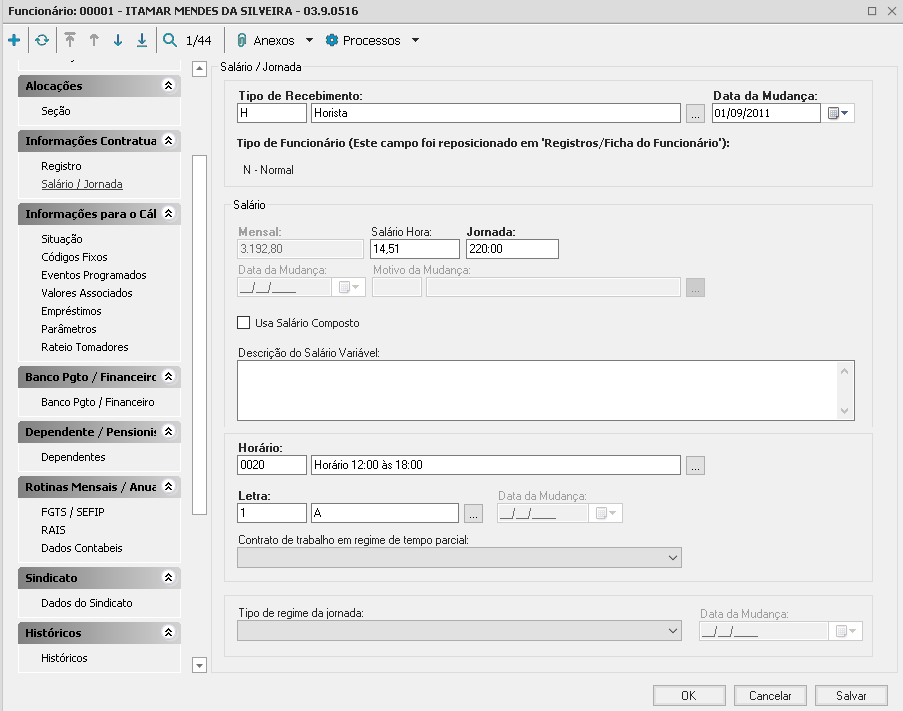Close the Funcionário window
Viewport: 903px width, 711px height.
892,11
